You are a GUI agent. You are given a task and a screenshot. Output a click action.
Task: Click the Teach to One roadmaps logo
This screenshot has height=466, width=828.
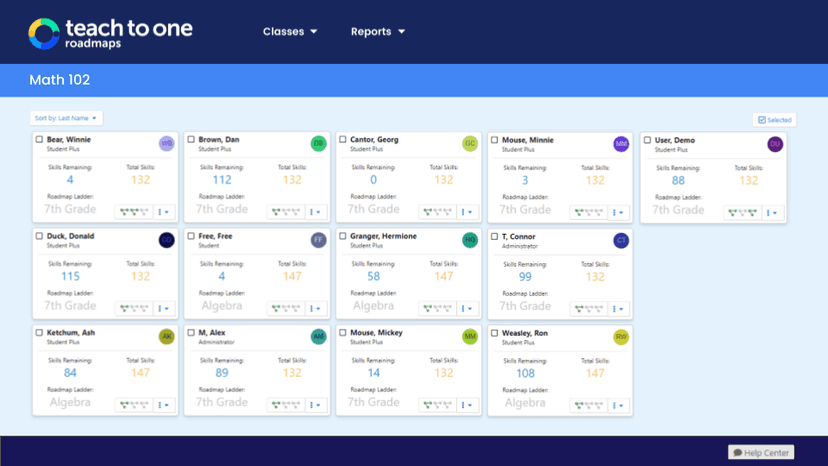coord(110,32)
